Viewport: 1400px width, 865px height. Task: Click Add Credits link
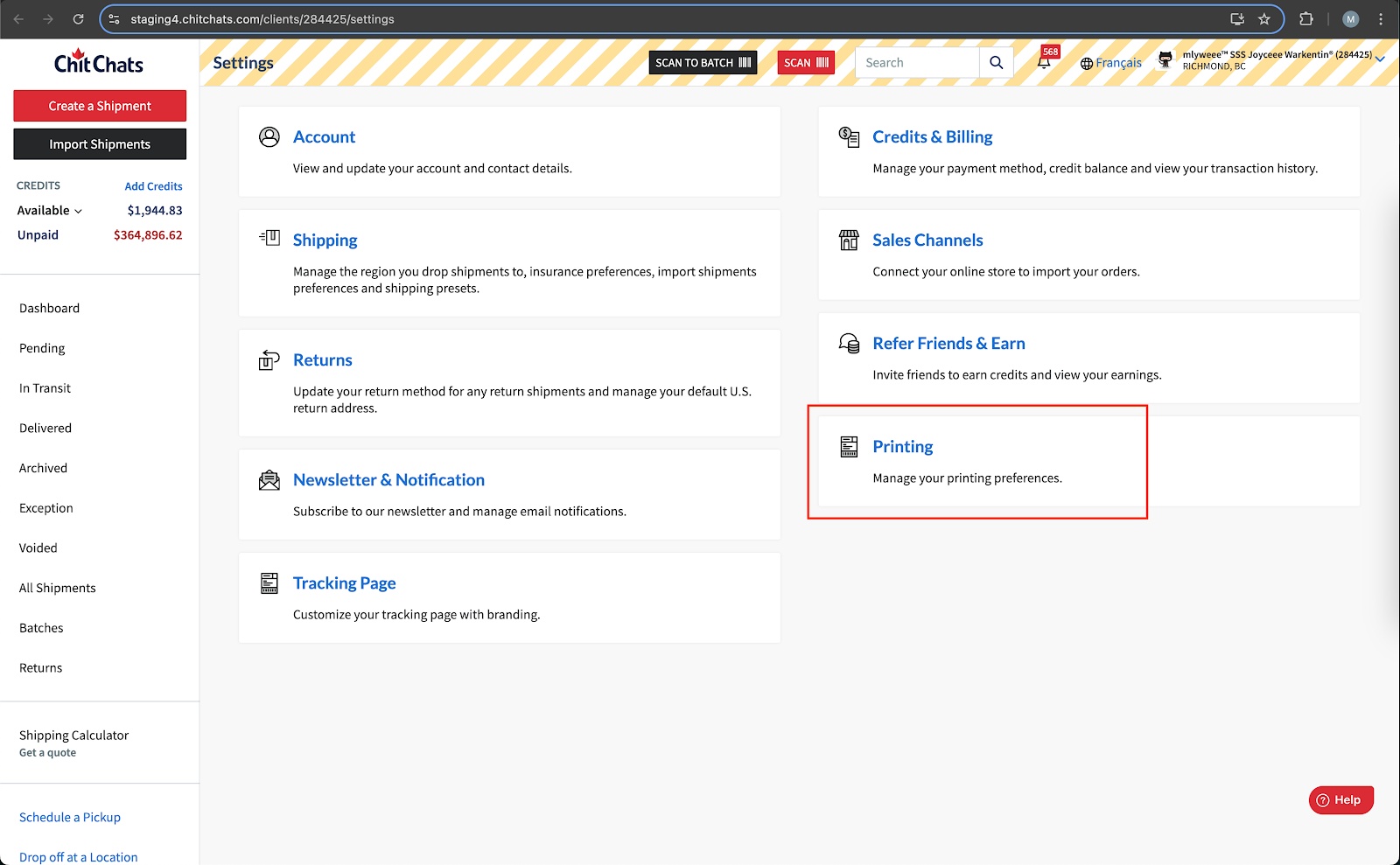[153, 186]
